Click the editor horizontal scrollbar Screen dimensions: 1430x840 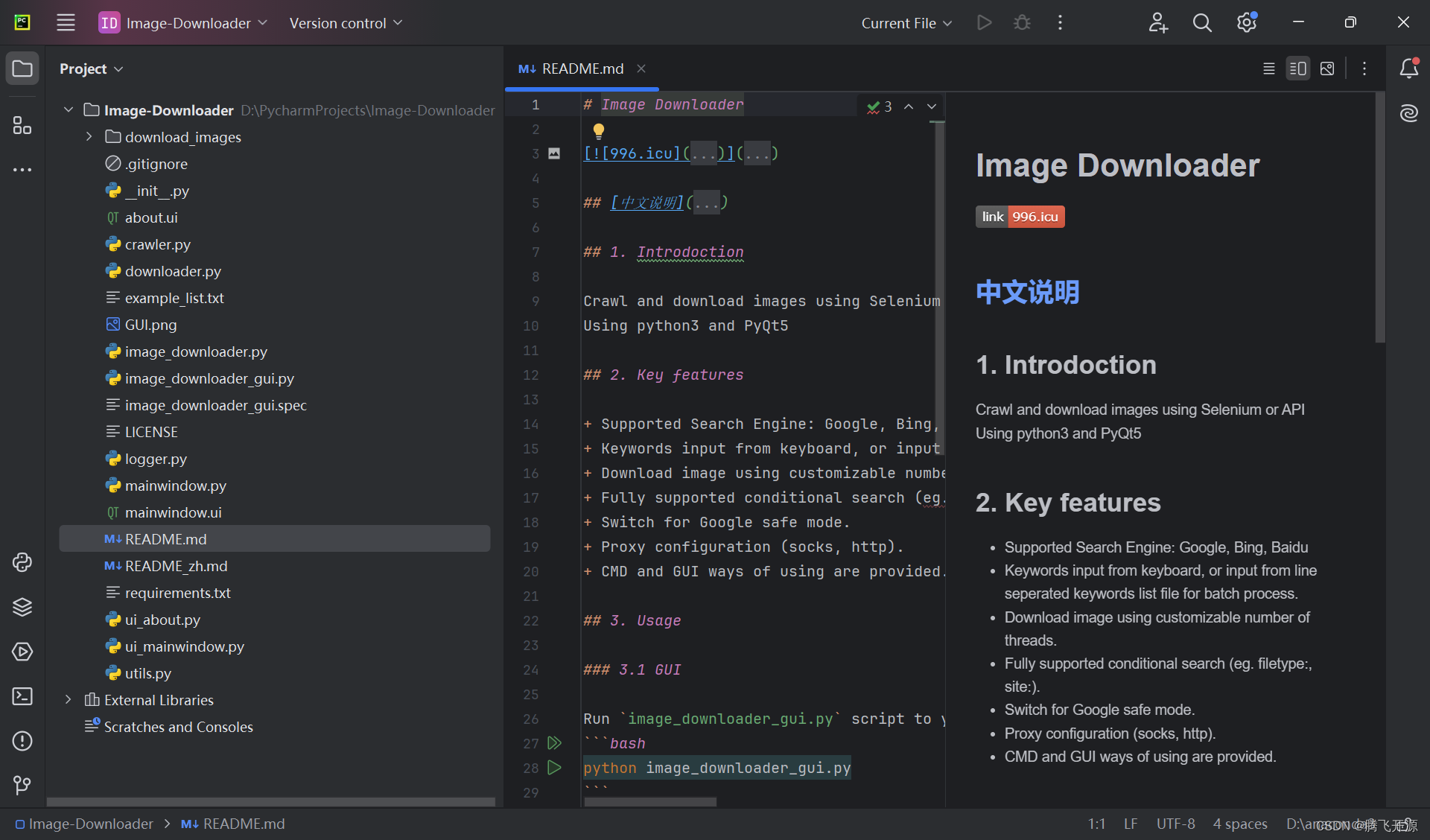(650, 802)
